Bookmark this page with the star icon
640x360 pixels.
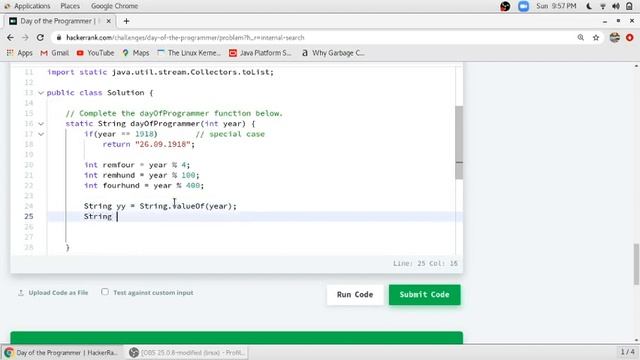[596, 38]
